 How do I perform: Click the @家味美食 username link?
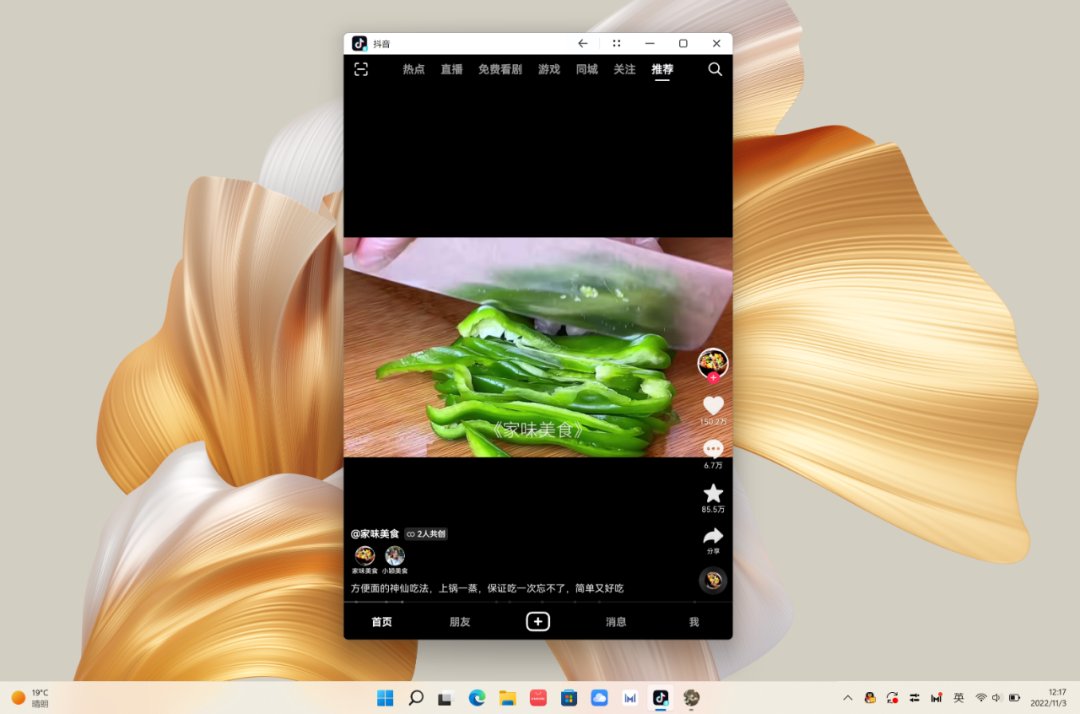click(x=375, y=534)
